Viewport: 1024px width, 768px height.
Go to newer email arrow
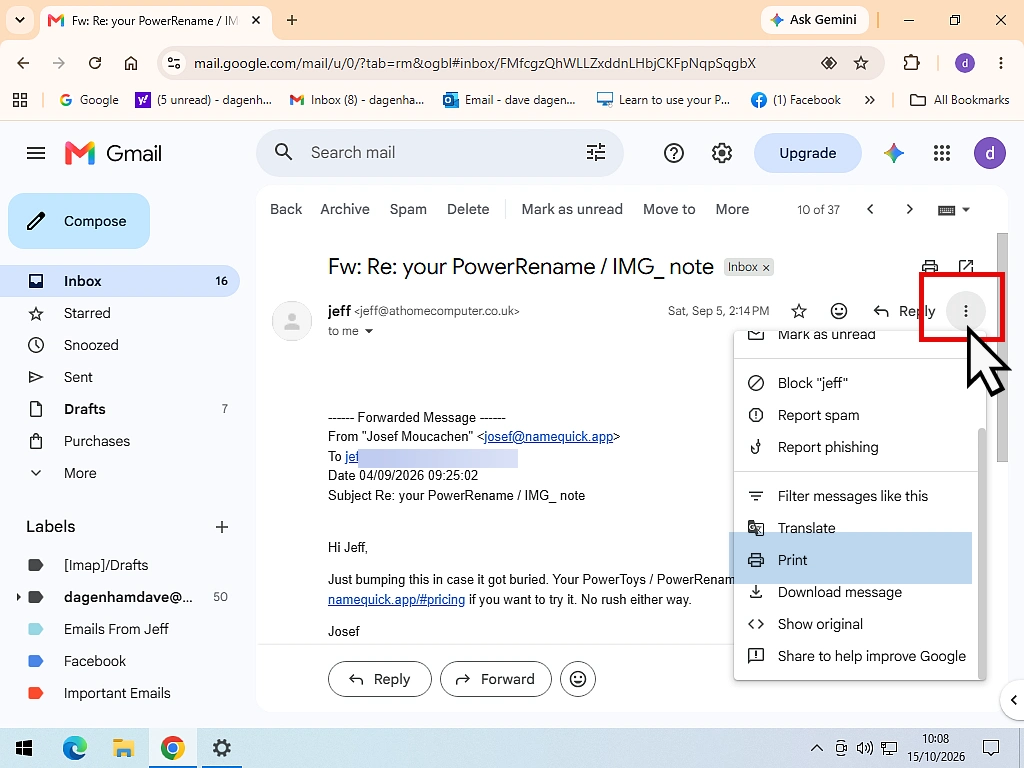(870, 209)
